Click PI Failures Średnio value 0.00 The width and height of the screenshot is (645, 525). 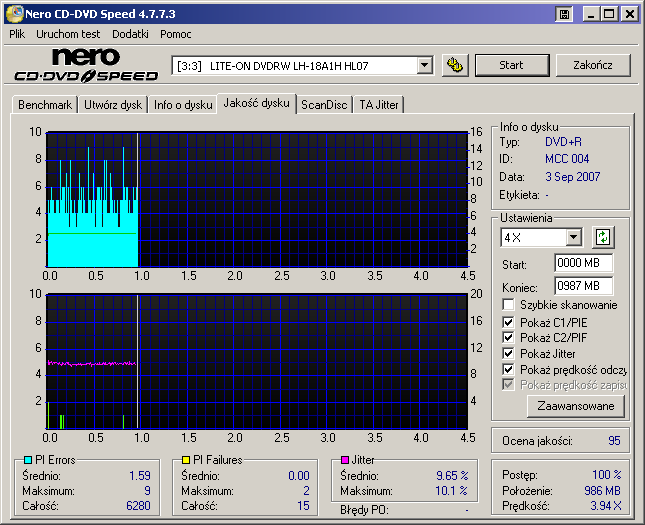tap(299, 476)
